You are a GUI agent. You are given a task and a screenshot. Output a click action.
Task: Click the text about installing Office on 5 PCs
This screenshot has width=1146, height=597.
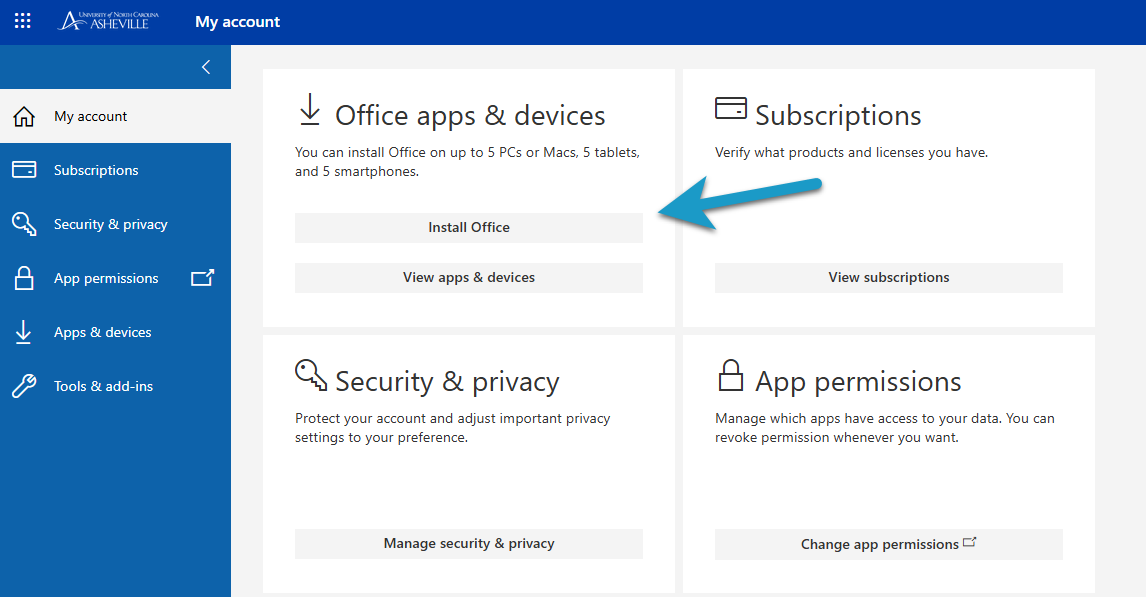tap(468, 162)
